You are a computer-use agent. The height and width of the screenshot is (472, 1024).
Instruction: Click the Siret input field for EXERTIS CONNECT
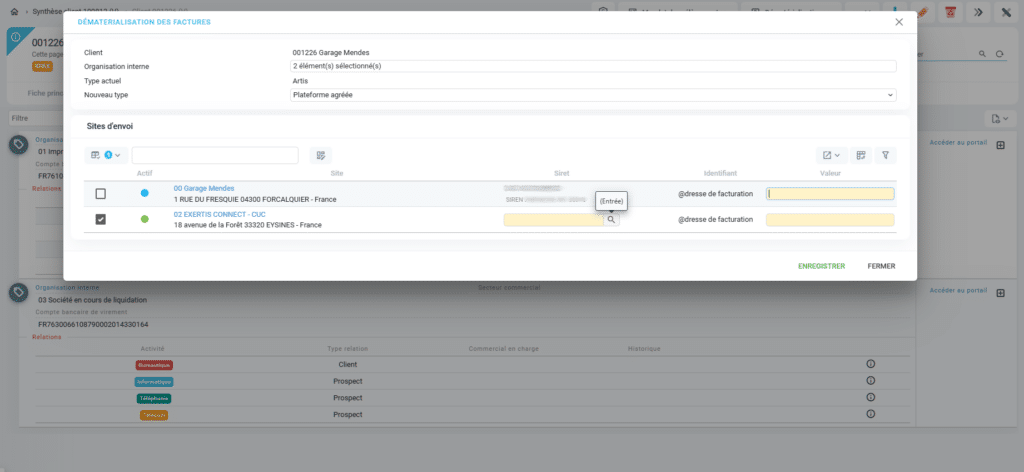tap(553, 220)
